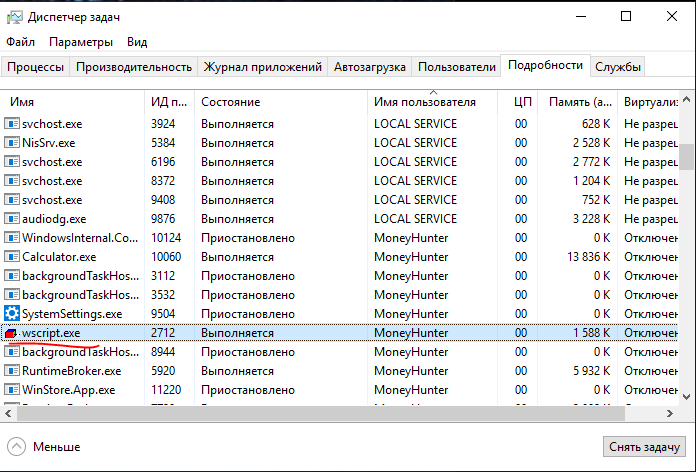Click PID value 9408
The height and width of the screenshot is (472, 696).
click(x=163, y=200)
